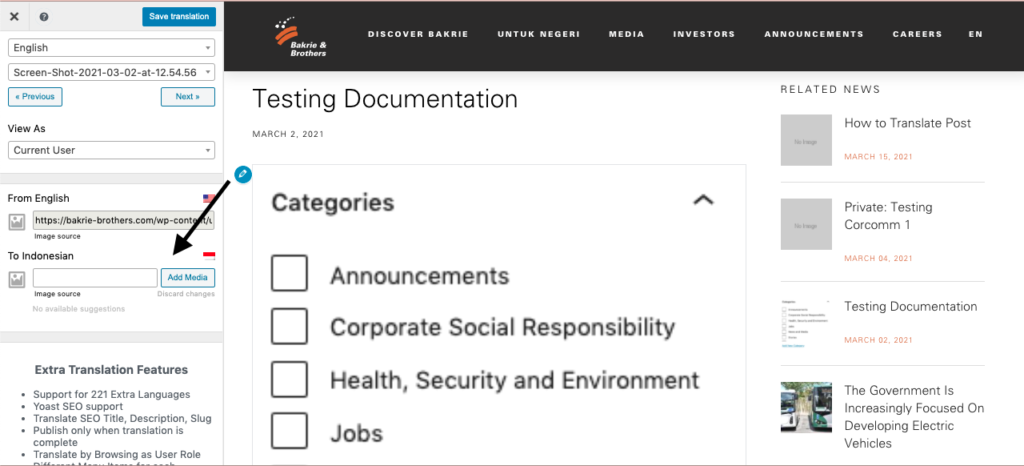Viewport: 1024px width, 466px height.
Task: Open the English language dropdown
Action: click(x=112, y=48)
